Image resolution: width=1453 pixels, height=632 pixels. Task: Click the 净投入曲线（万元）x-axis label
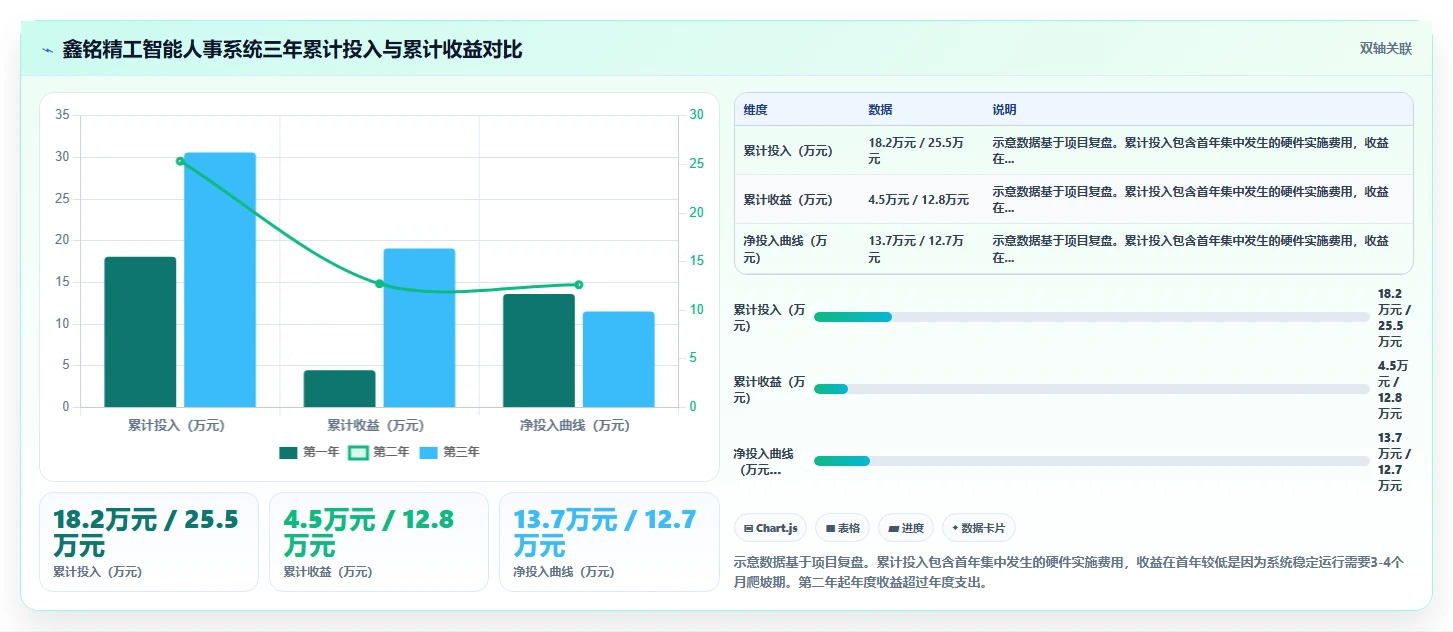click(575, 425)
